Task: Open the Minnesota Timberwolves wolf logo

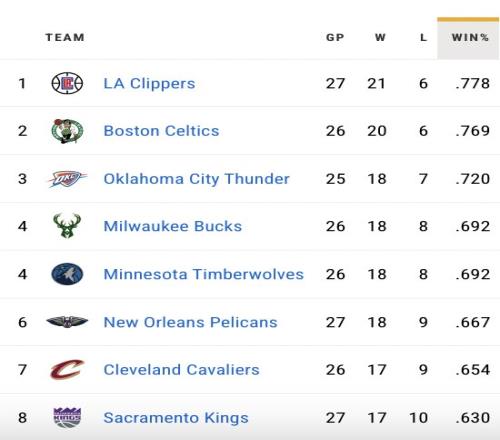Action: [x=67, y=274]
